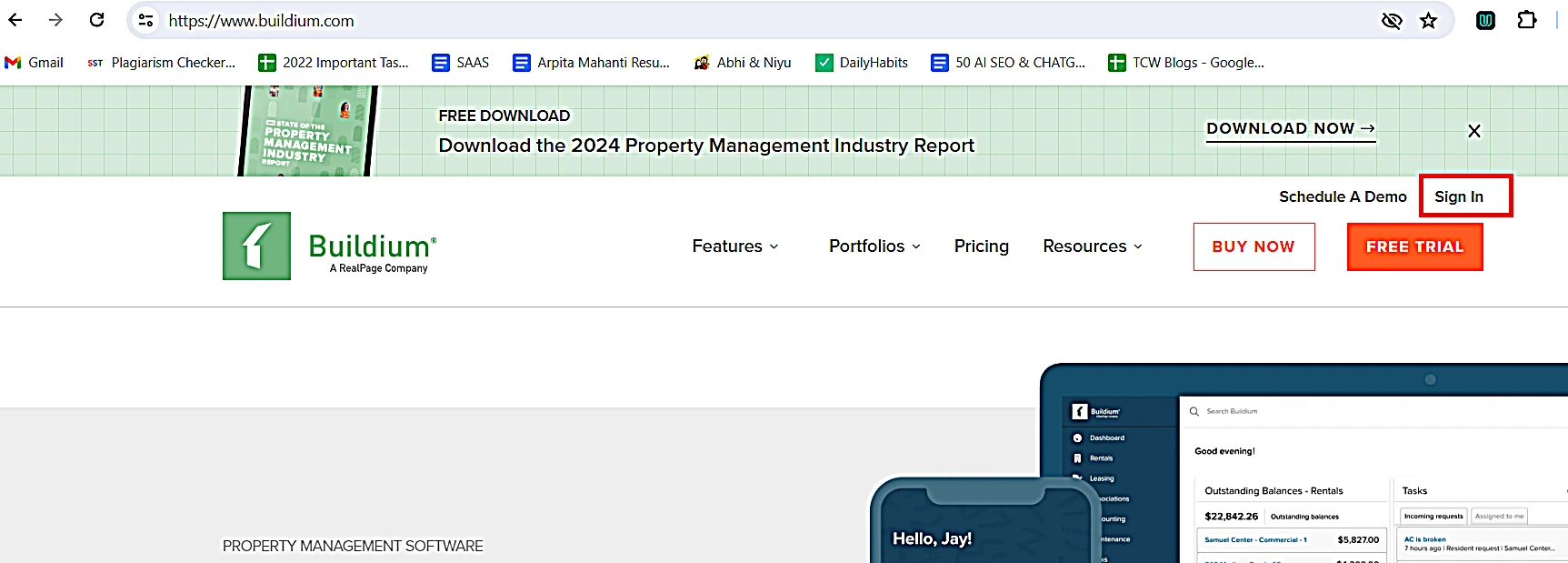The image size is (1568, 563).
Task: Open the Gmail bookmark
Action: click(35, 63)
